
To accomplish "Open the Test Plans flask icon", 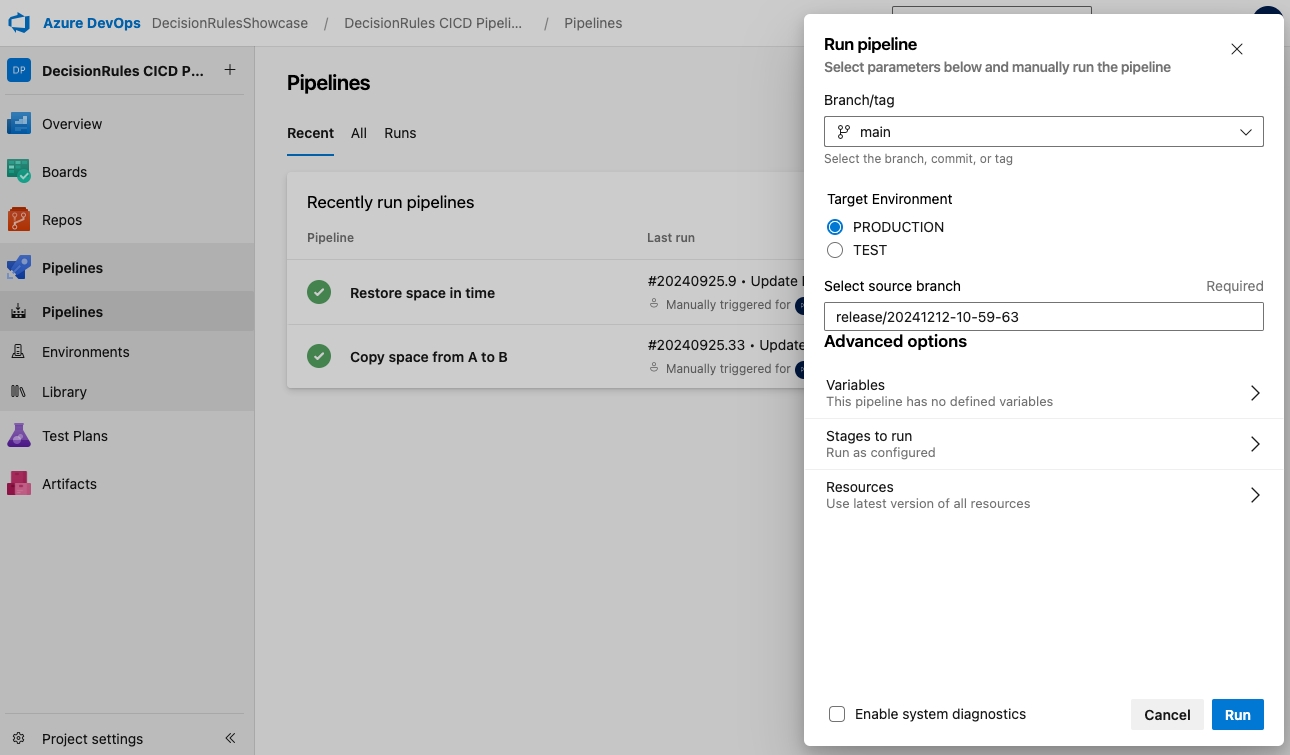I will pyautogui.click(x=19, y=436).
